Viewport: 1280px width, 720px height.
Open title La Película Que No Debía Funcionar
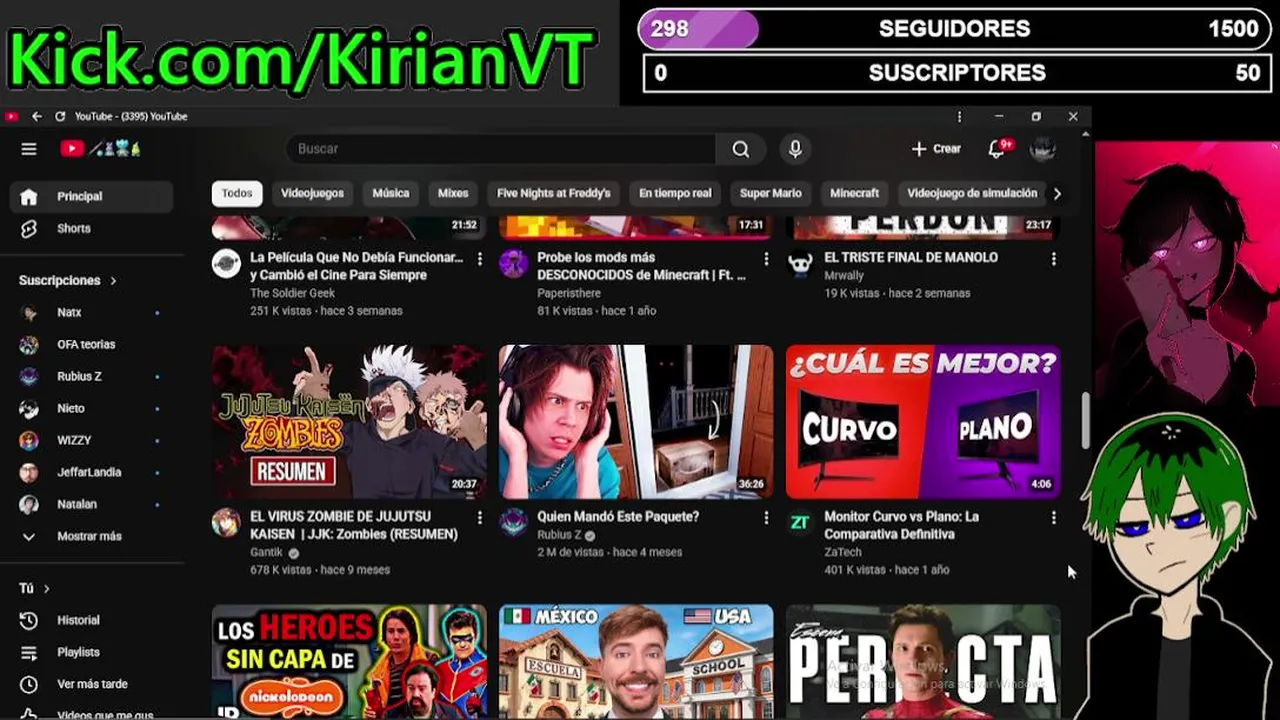357,266
